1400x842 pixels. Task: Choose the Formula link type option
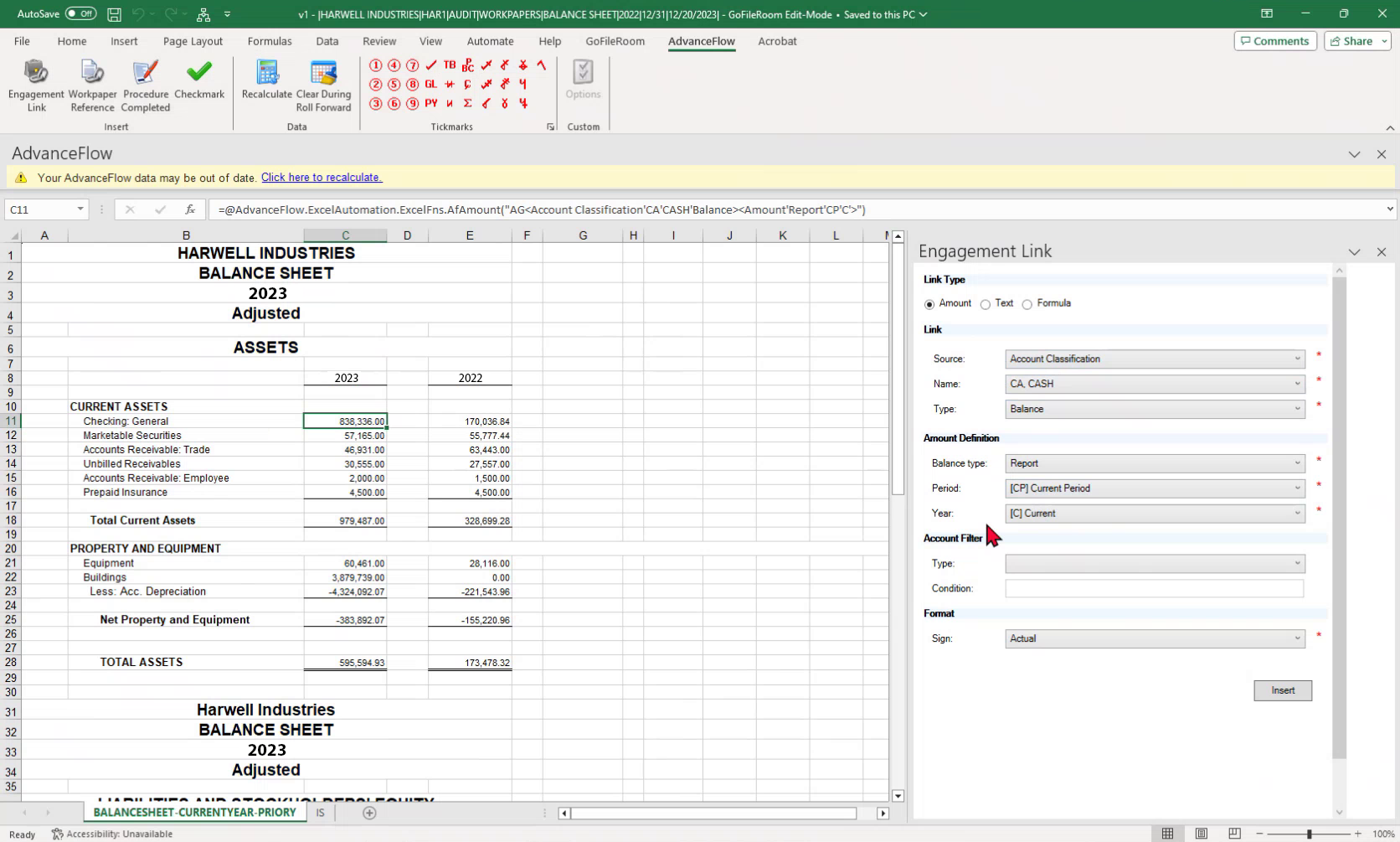[x=1027, y=304]
